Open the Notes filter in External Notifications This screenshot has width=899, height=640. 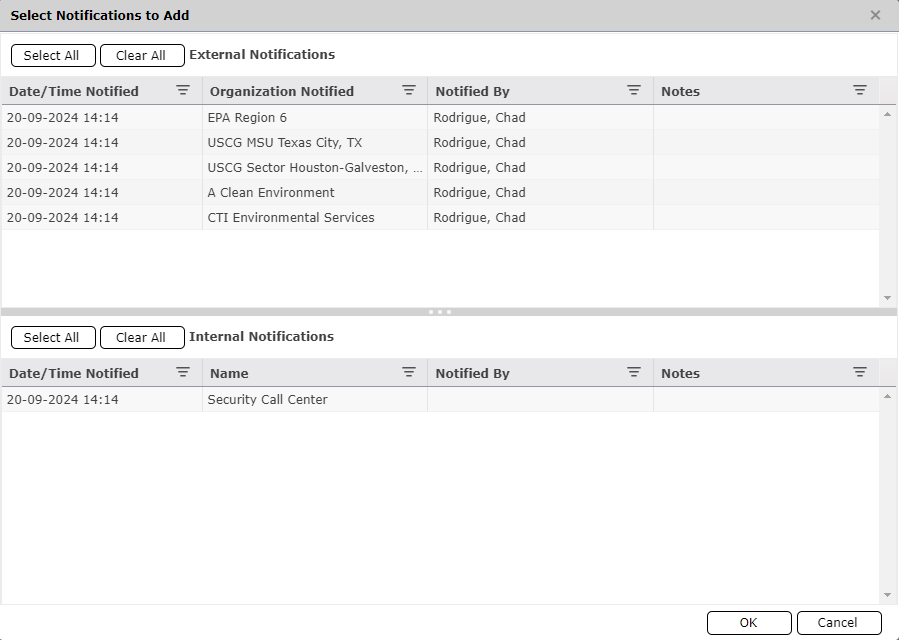[860, 90]
